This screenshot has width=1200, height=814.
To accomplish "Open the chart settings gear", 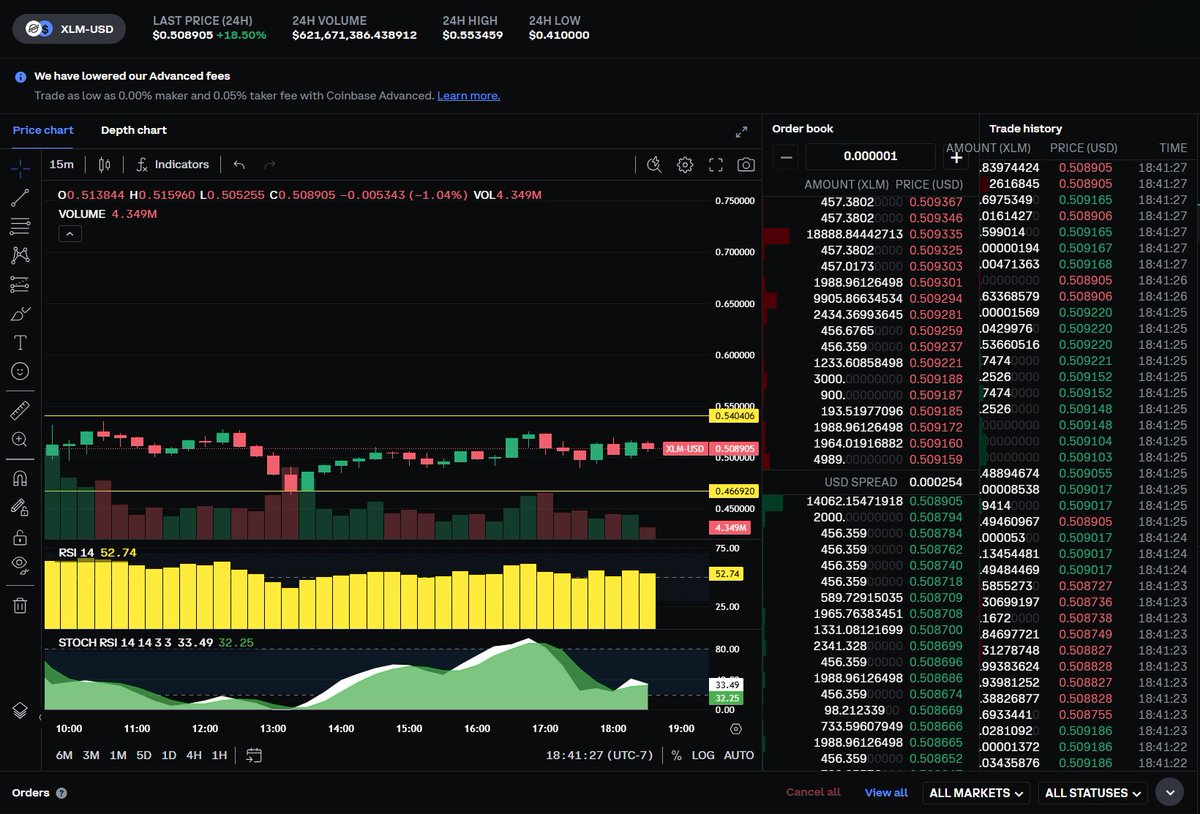I will tap(685, 165).
